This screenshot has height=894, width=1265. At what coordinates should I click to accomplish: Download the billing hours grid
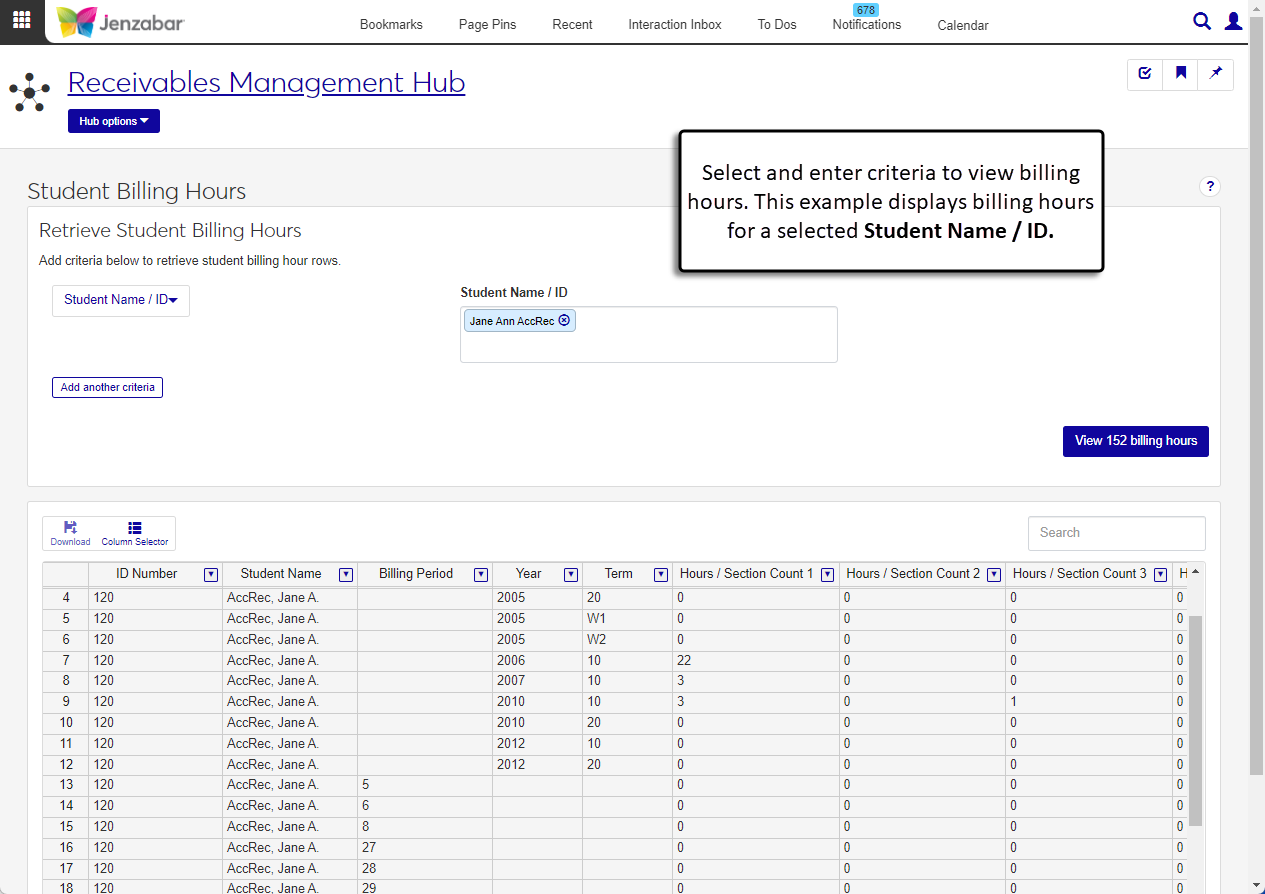point(70,533)
